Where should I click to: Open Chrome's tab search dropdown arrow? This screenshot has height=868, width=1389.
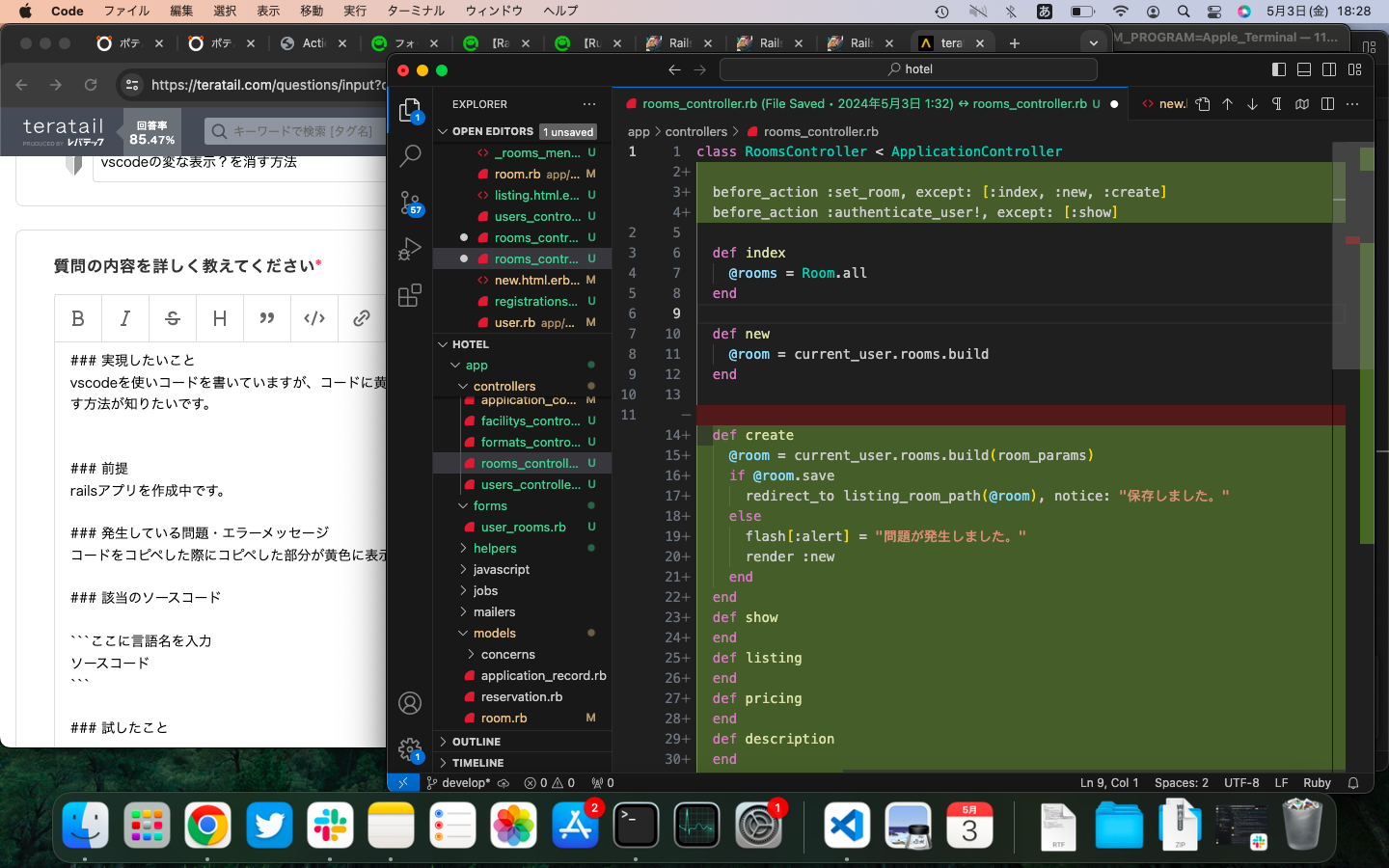(x=1093, y=43)
